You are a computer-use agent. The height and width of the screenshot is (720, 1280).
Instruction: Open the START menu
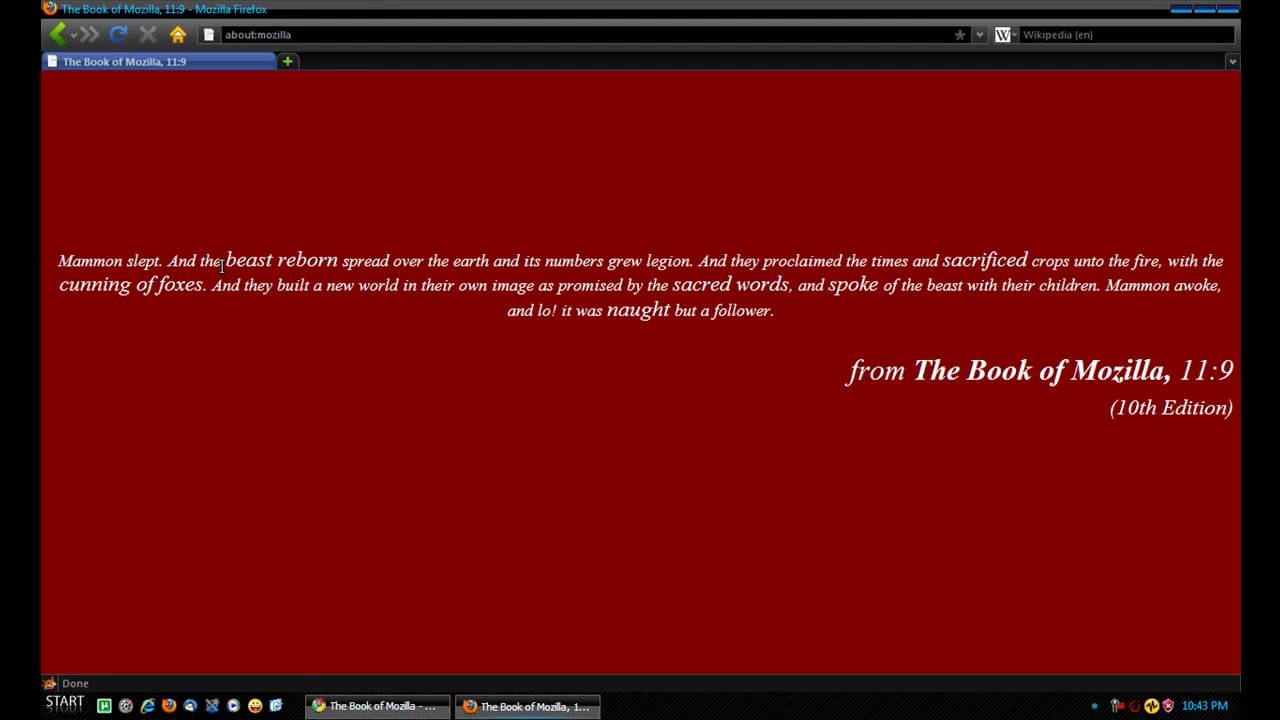coord(65,703)
